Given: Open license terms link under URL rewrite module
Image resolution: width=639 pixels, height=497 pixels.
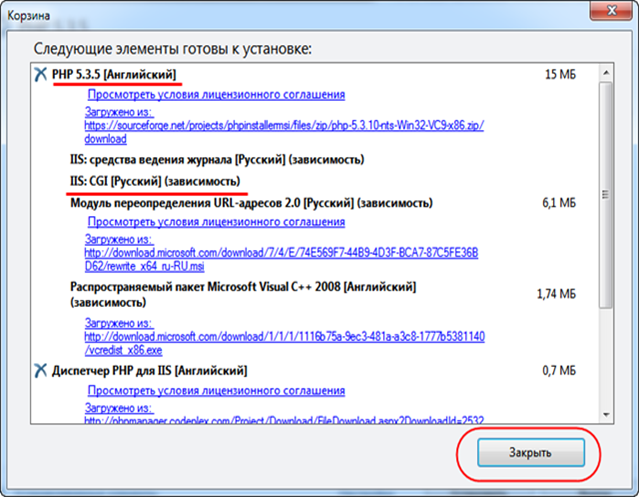Looking at the screenshot, I should [216, 222].
